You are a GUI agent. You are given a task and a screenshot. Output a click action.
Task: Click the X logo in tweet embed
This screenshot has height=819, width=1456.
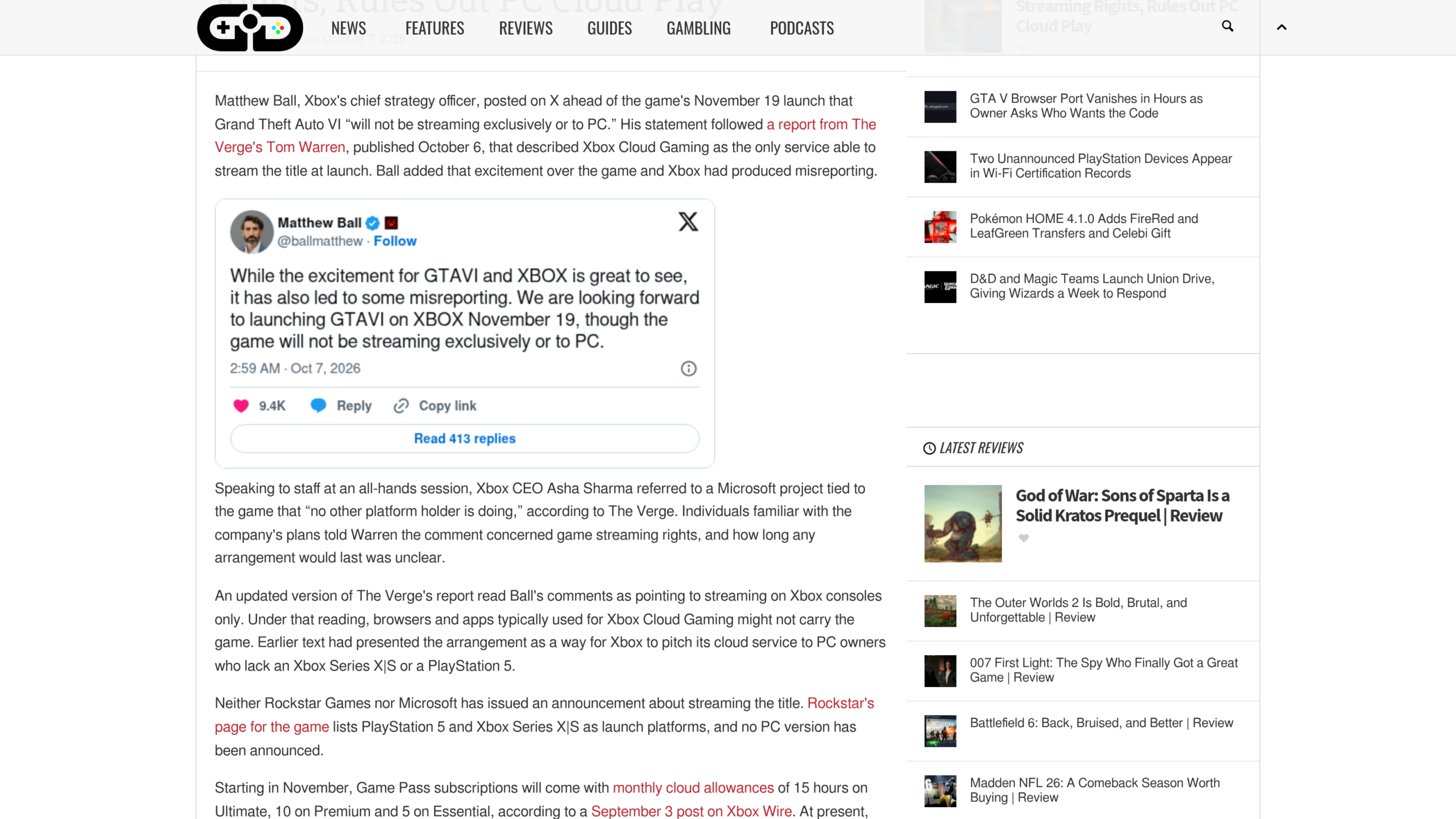688,222
